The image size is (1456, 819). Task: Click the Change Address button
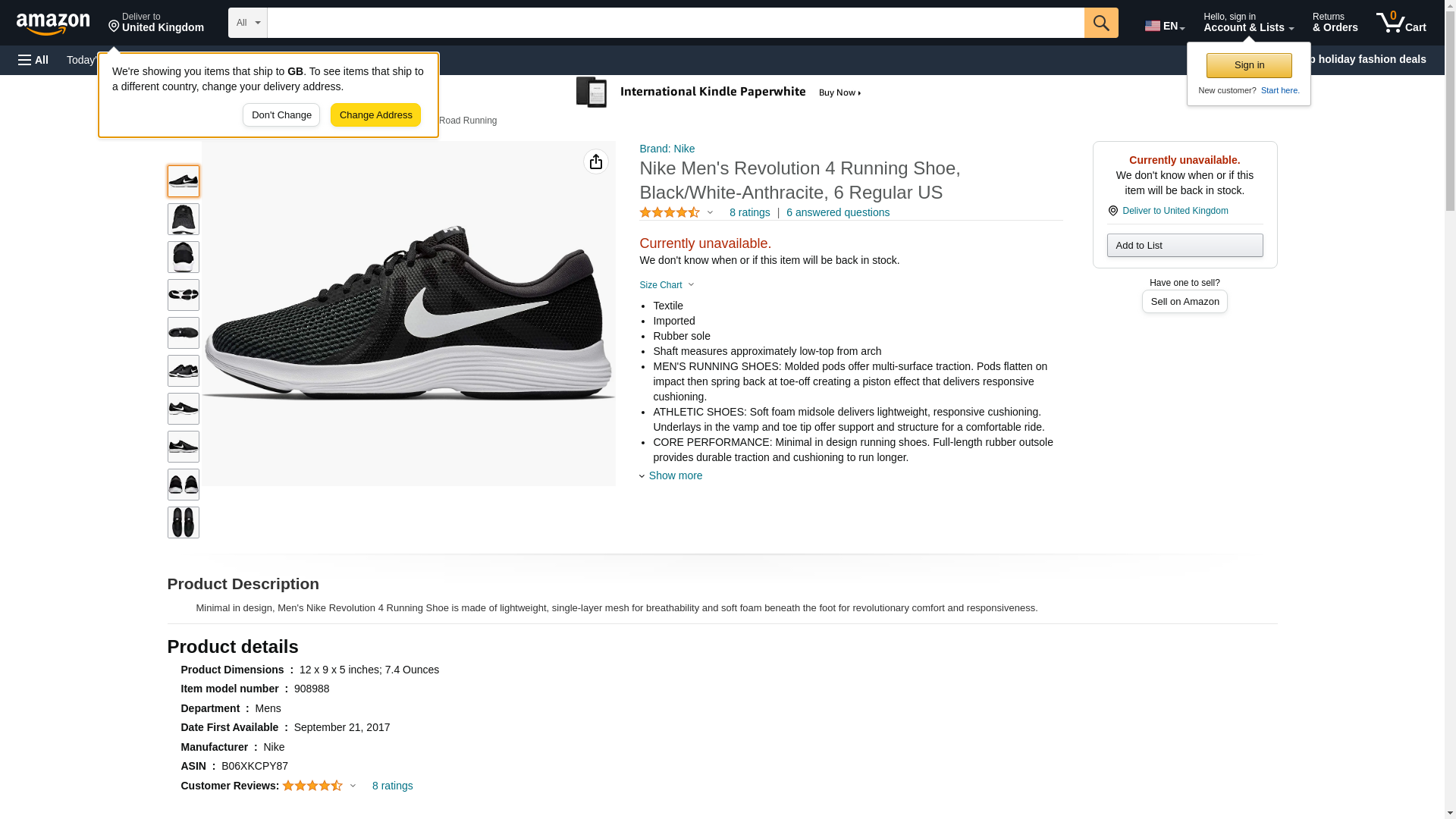375,115
